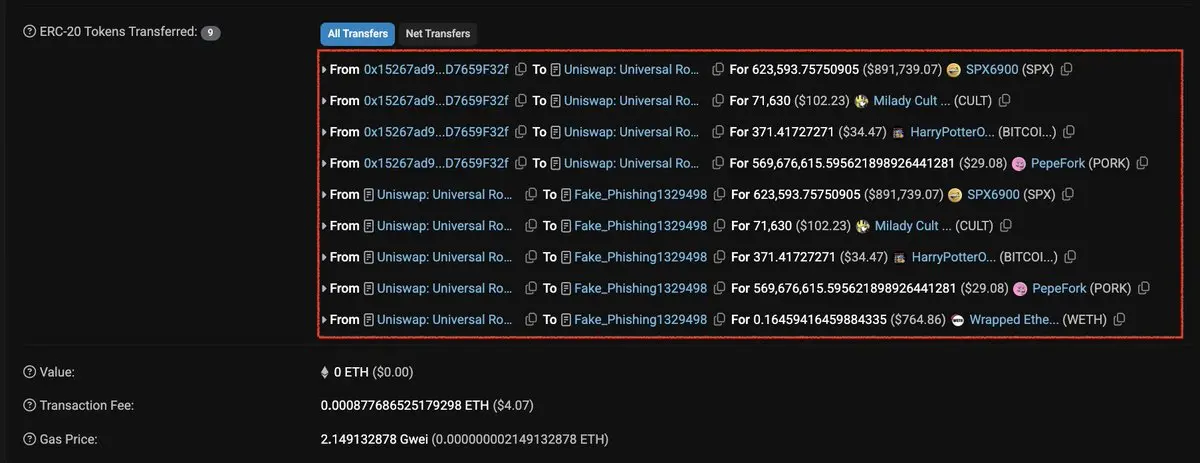The height and width of the screenshot is (463, 1200).
Task: Copy the SPX token address in the Fake_Phishing1329498 row
Action: [1068, 195]
